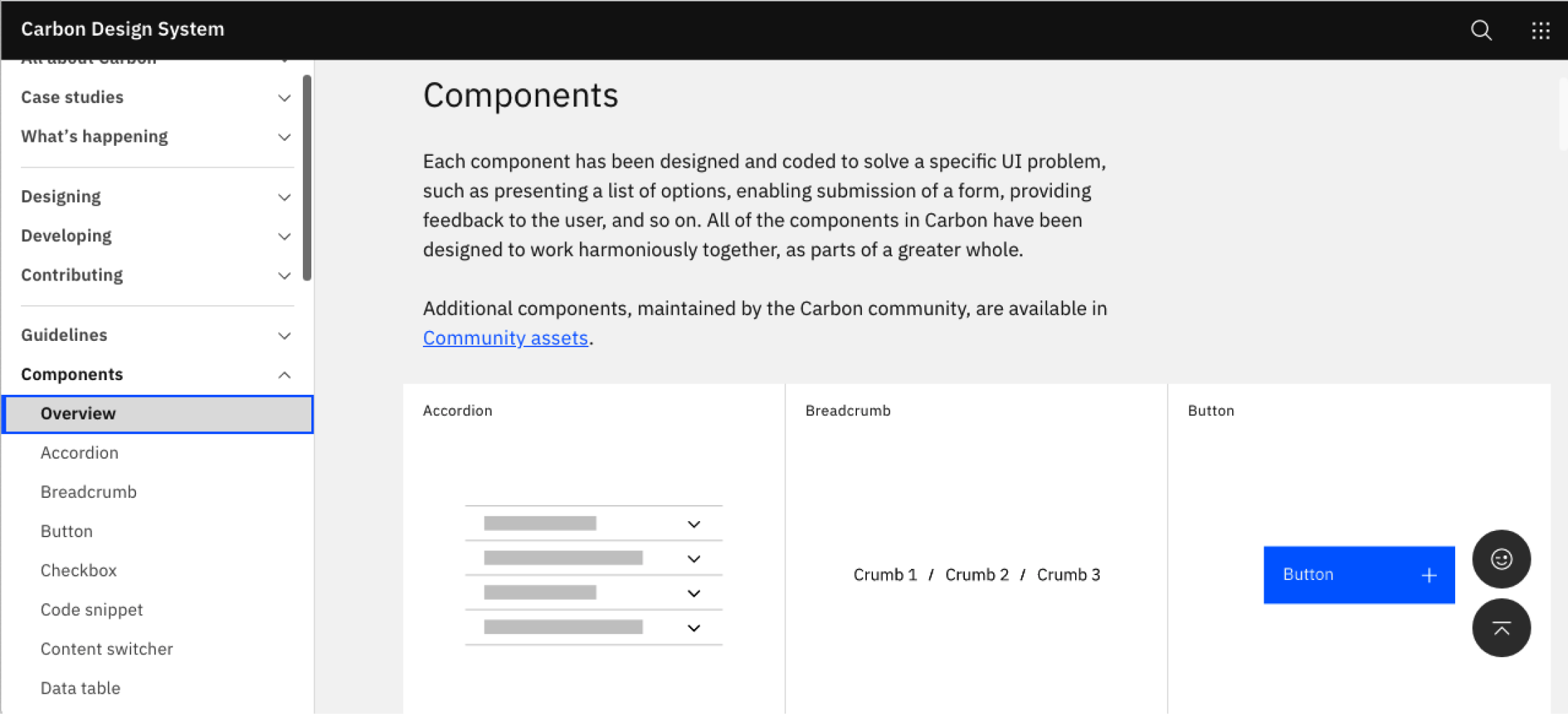Follow the Community assets link
The height and width of the screenshot is (714, 1568).
pyautogui.click(x=505, y=338)
